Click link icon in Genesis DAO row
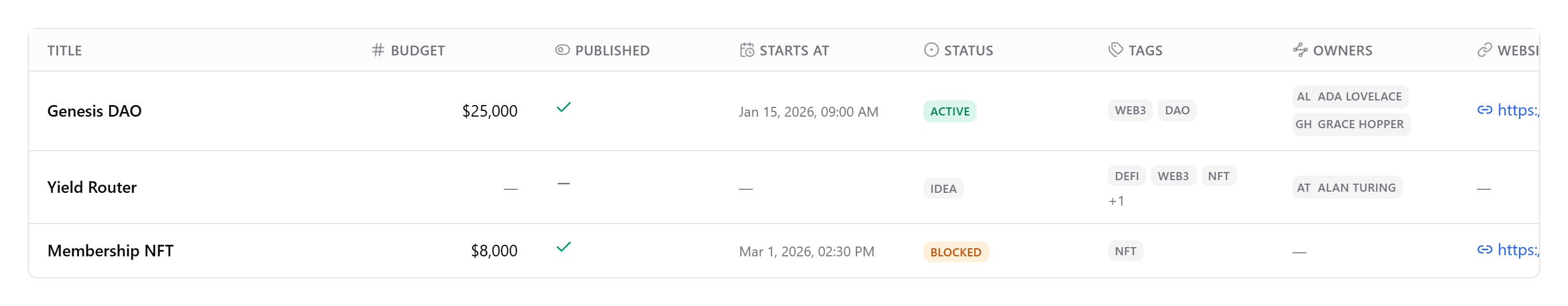 1484,110
